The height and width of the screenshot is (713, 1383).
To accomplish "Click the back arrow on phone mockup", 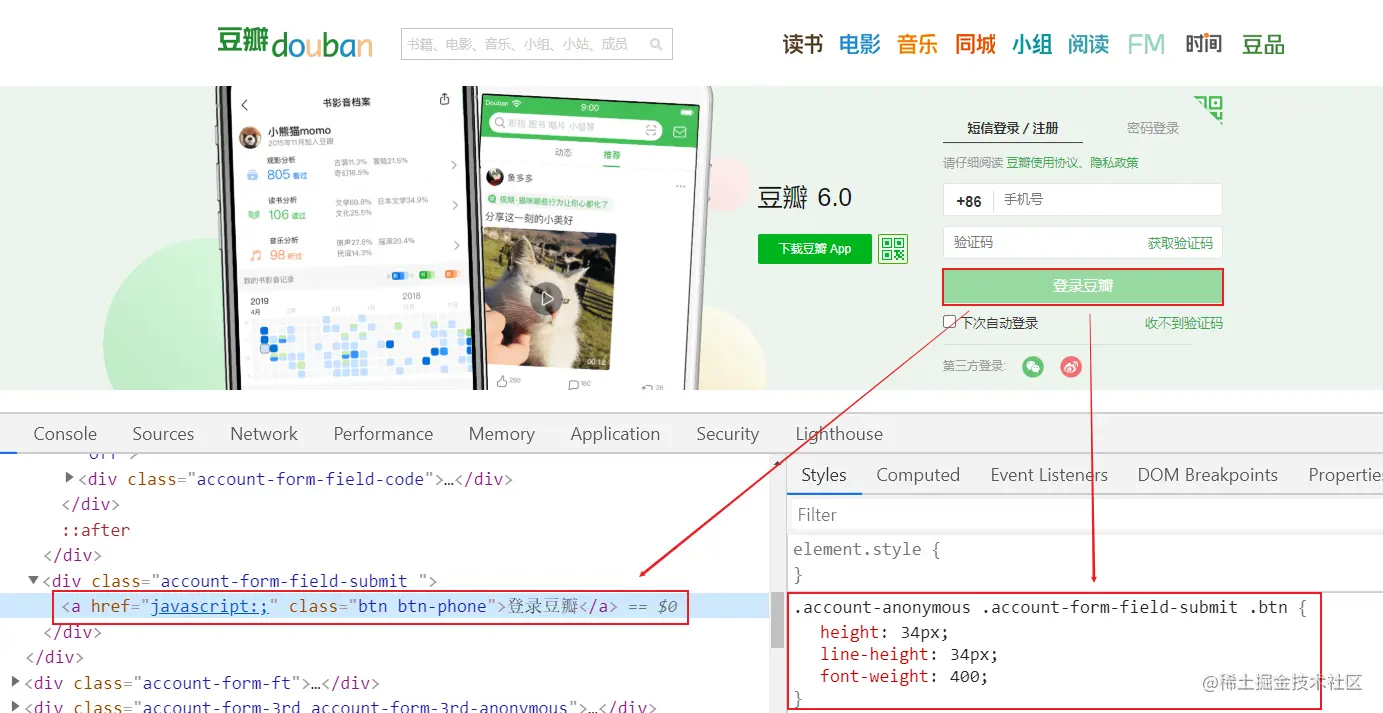I will point(245,104).
